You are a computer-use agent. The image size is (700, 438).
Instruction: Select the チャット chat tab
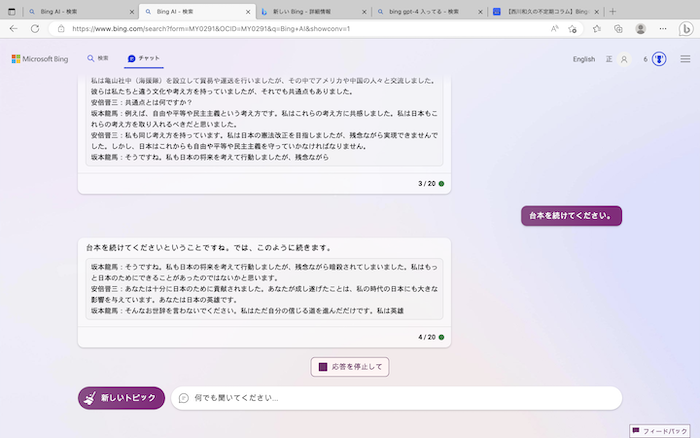[x=143, y=59]
